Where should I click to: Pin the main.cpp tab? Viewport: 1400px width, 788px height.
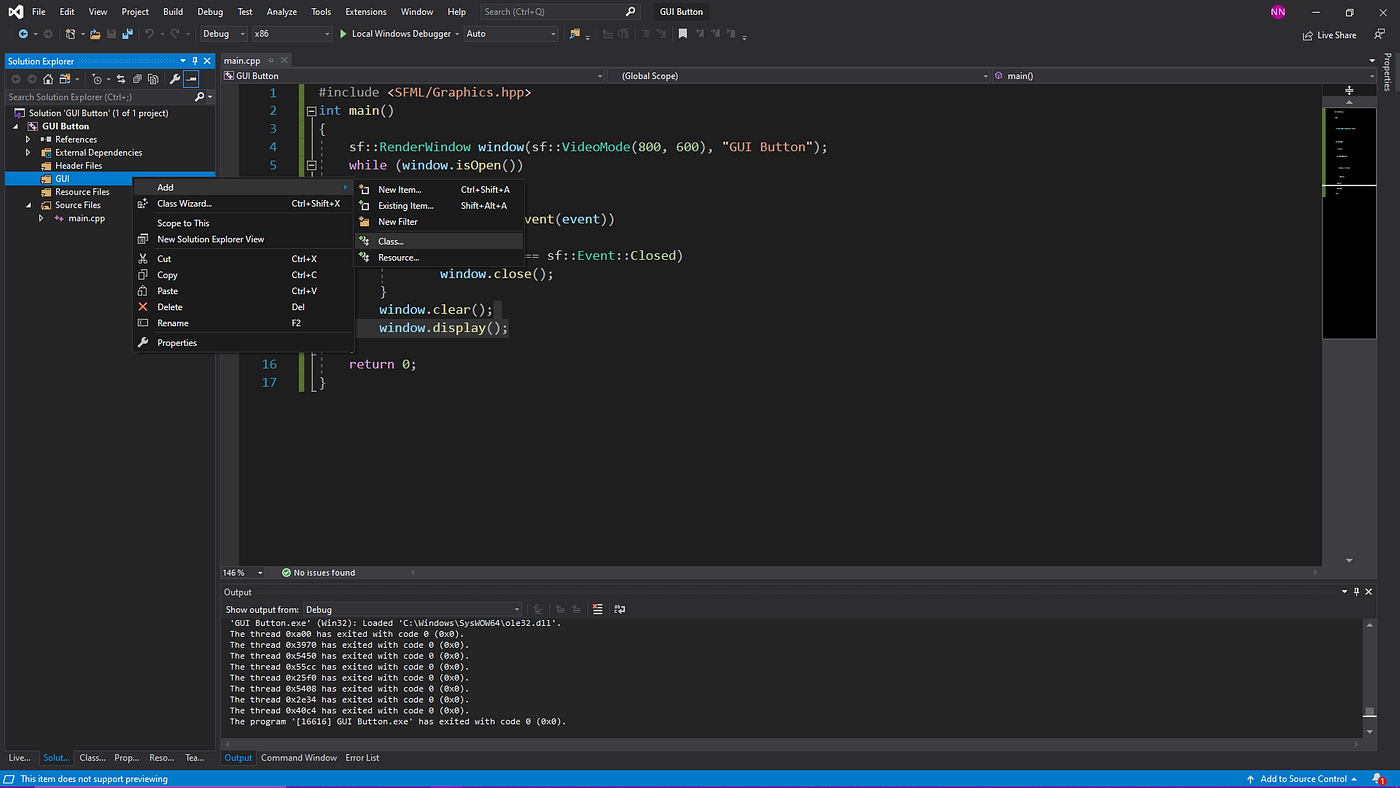pyautogui.click(x=271, y=61)
